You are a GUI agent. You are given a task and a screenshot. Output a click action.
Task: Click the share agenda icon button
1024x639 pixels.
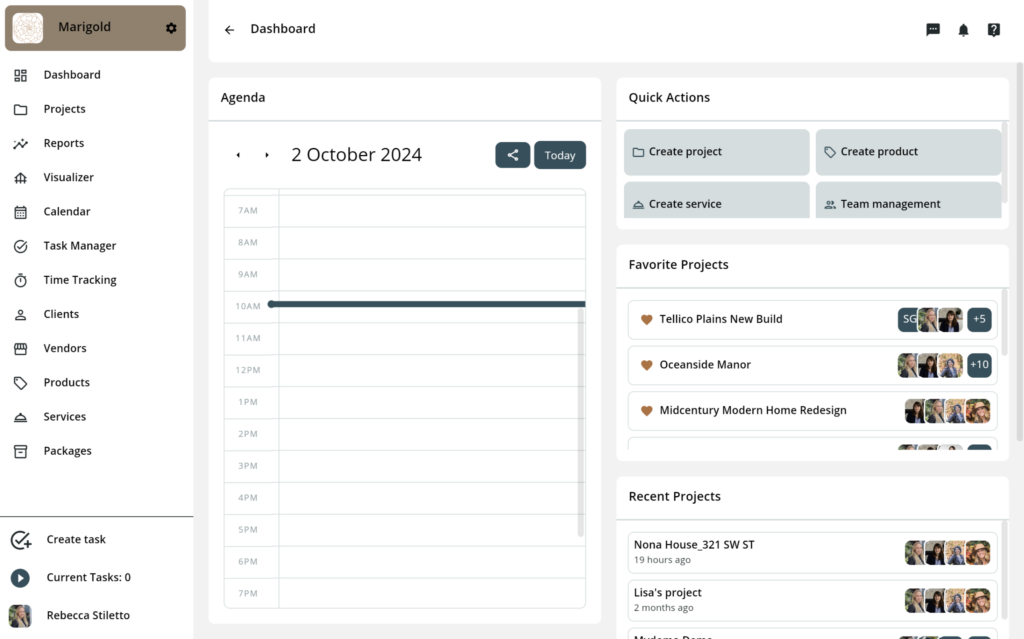(512, 155)
